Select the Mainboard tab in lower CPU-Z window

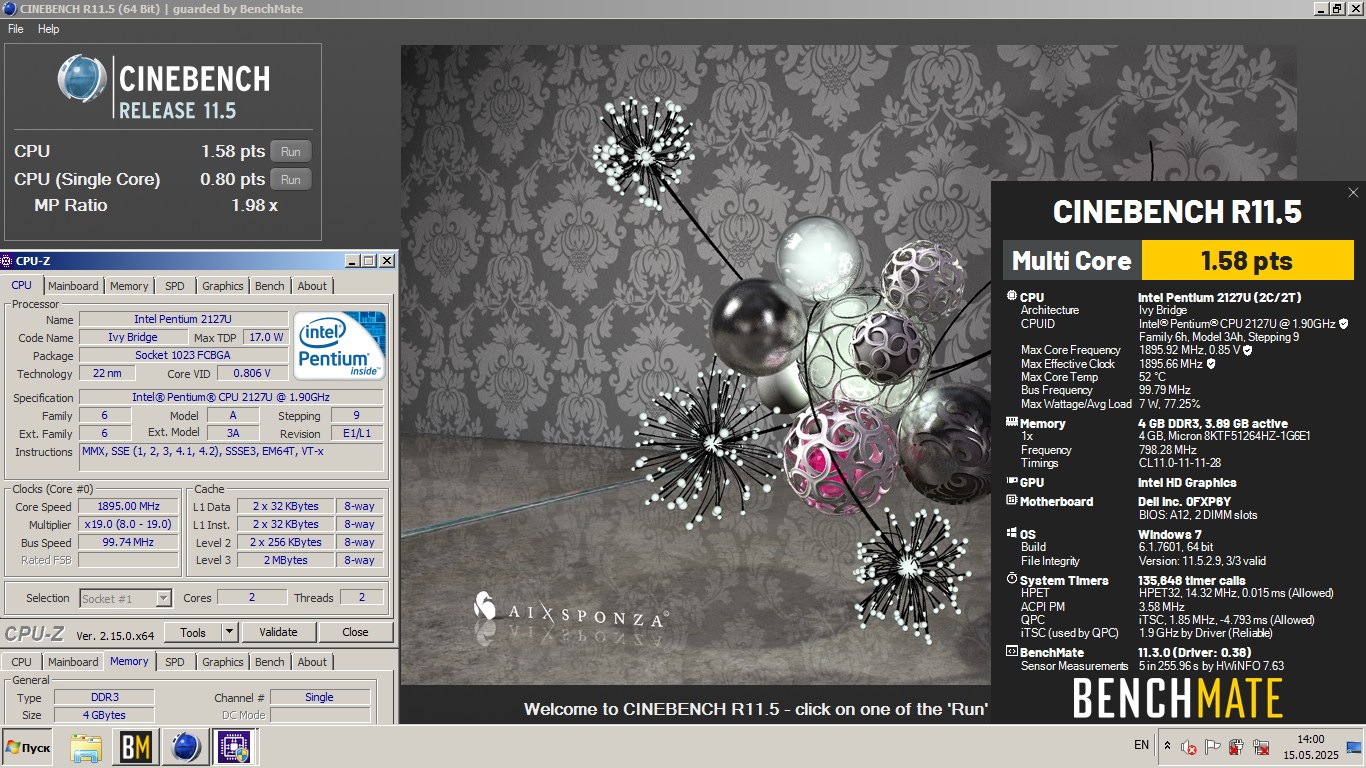(74, 662)
